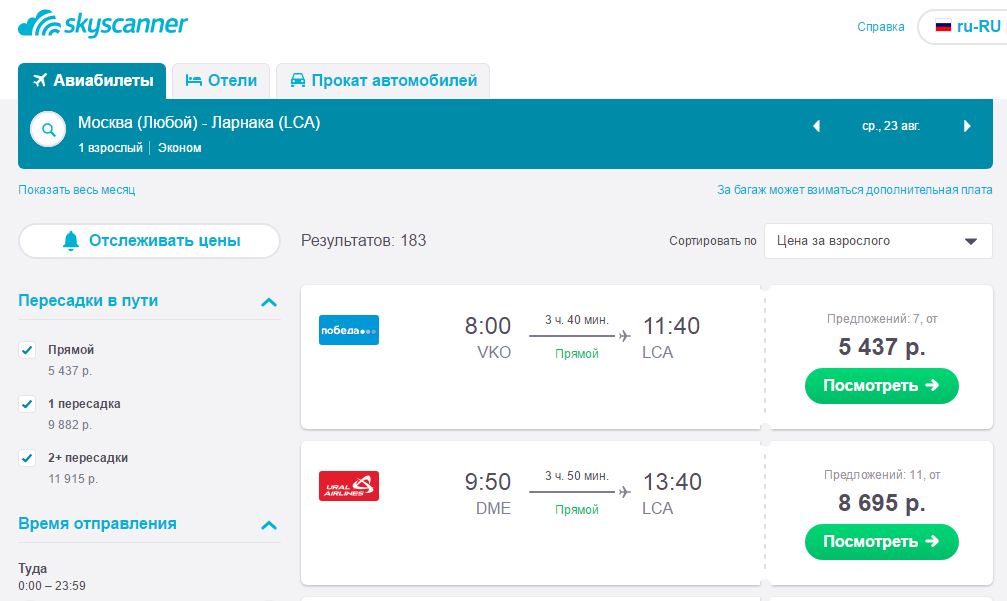Click the Russian flag icon

click(943, 27)
